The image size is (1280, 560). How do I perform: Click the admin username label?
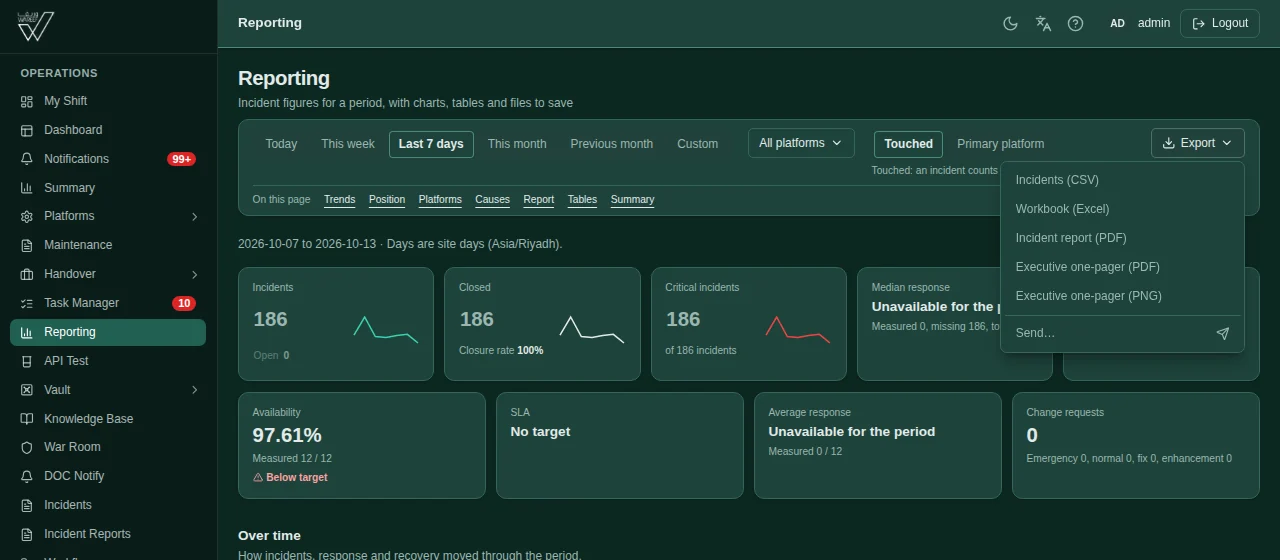[x=1154, y=23]
